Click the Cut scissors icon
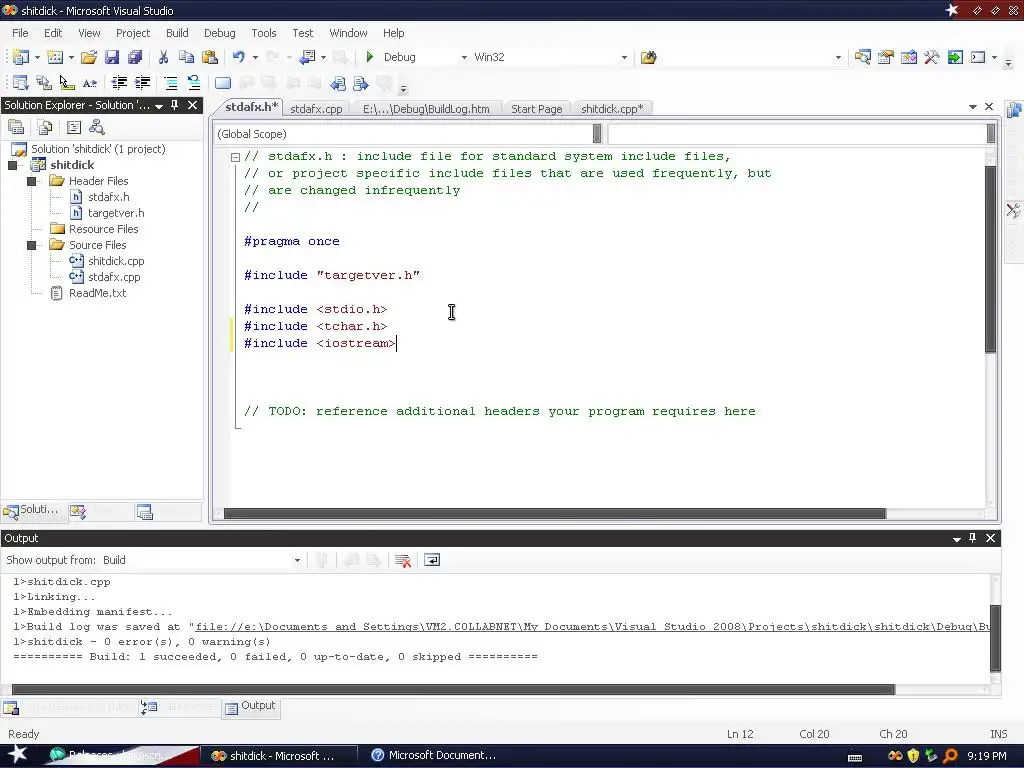The image size is (1024, 768). (x=163, y=57)
